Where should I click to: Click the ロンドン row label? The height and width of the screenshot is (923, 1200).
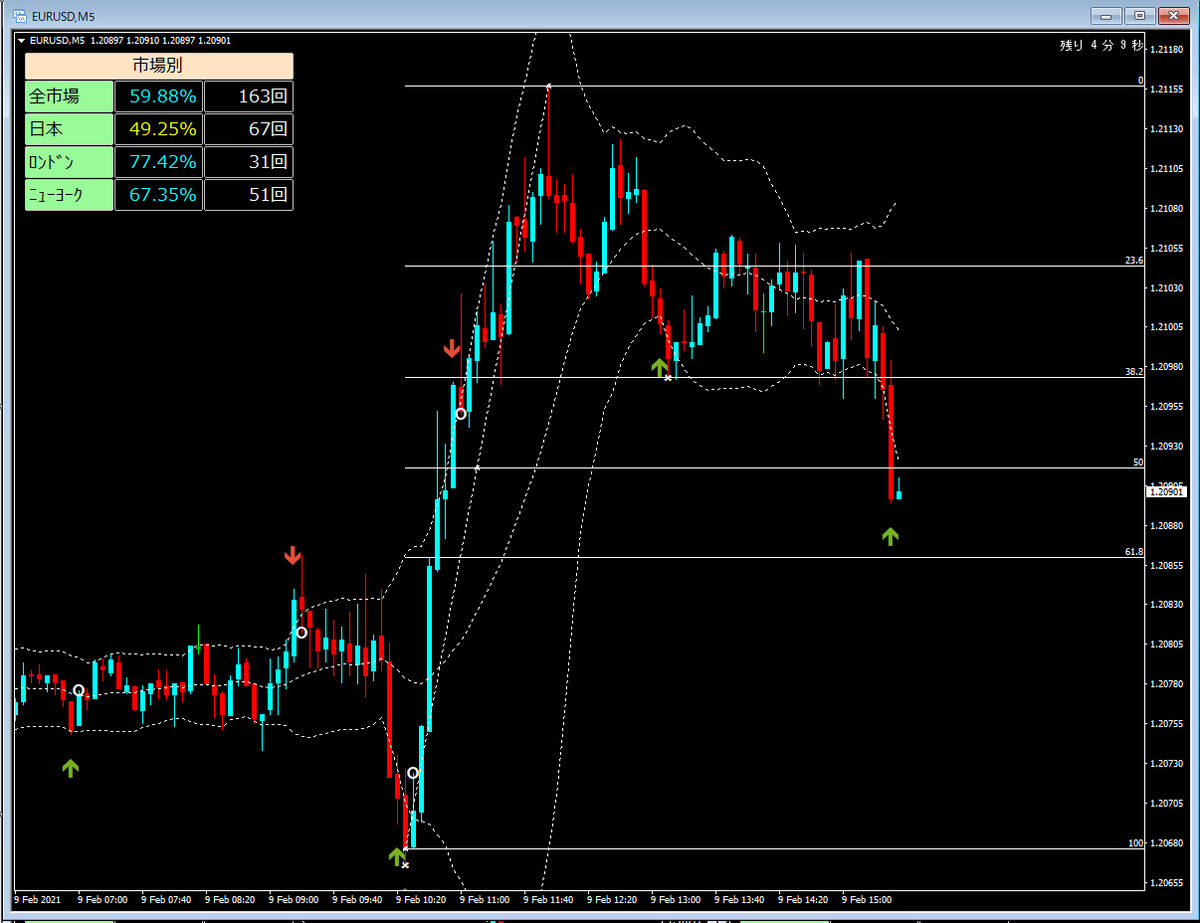(x=69, y=161)
